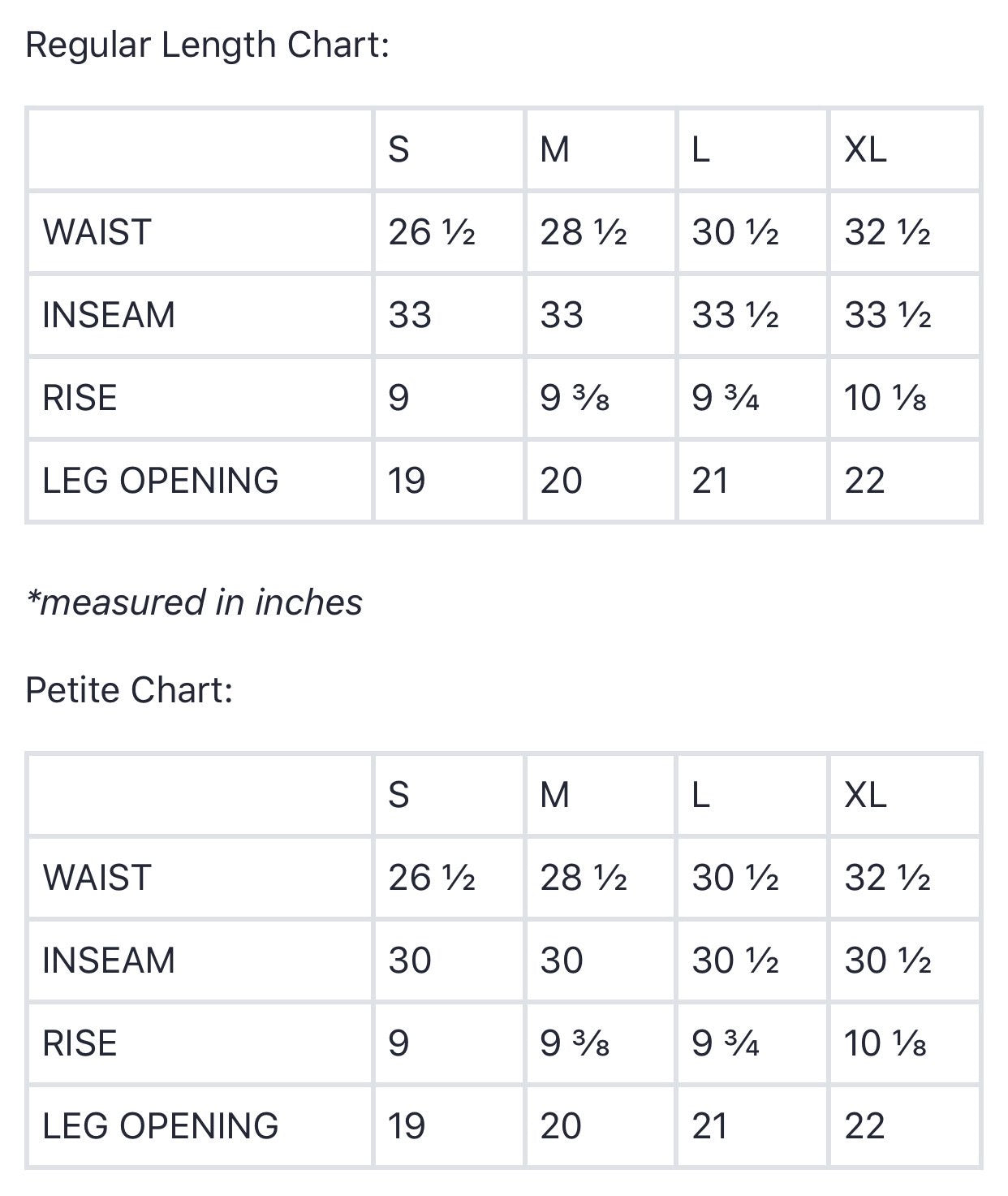Click the '*measured in inches' note
Screen dimensions: 1008x1196
pyautogui.click(x=194, y=602)
